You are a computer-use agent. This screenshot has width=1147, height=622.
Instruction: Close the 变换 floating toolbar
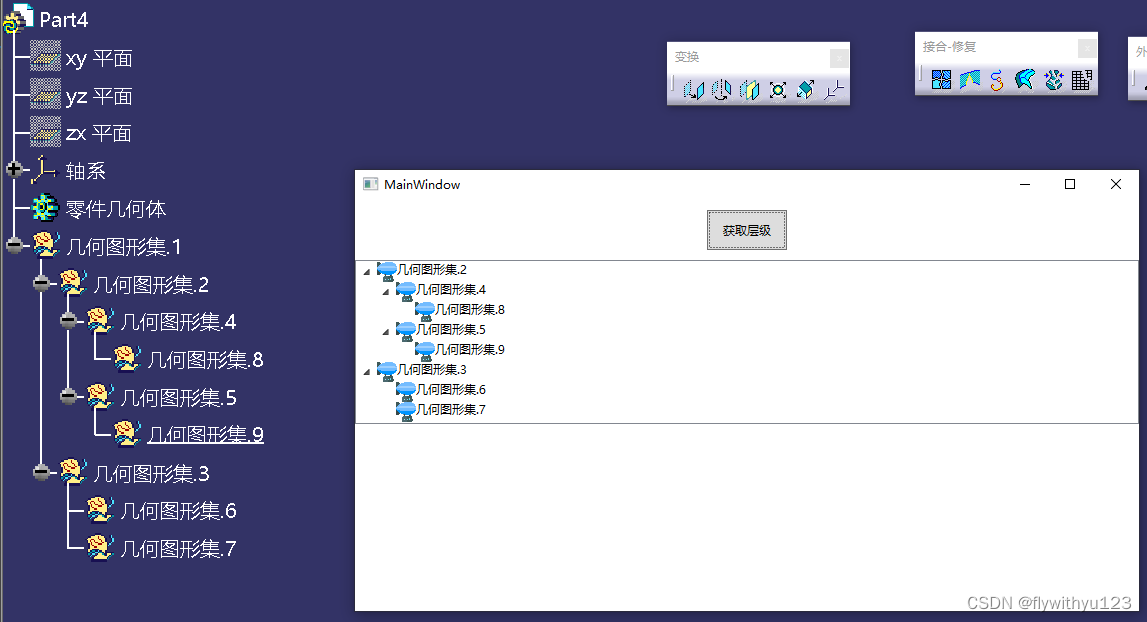tap(839, 58)
